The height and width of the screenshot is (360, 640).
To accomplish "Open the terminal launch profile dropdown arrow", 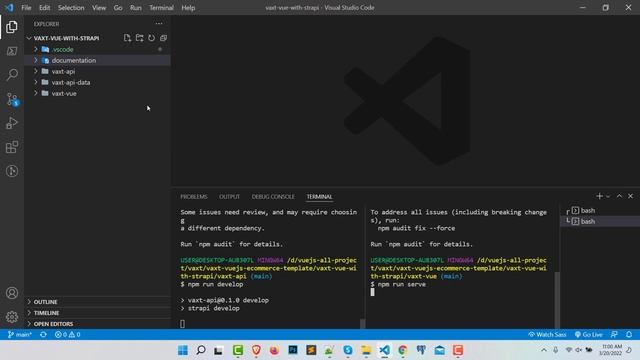I will tap(608, 197).
